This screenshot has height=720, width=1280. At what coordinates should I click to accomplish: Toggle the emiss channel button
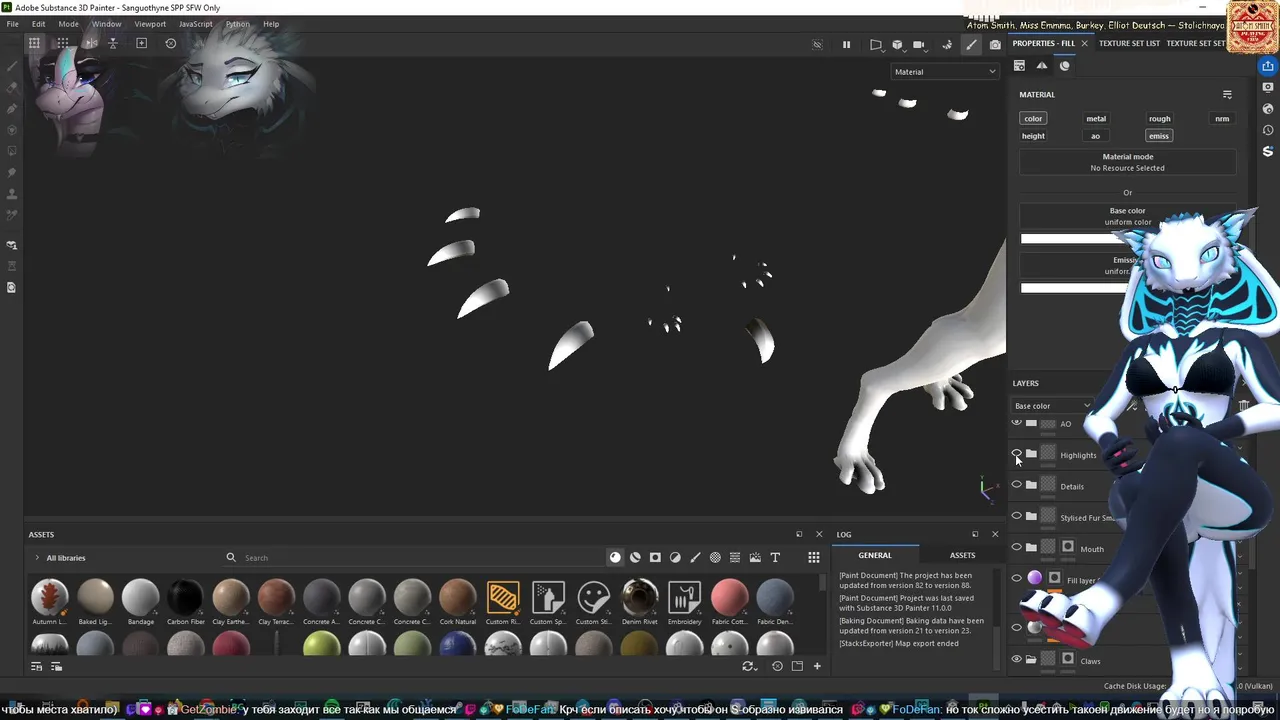pos(1159,136)
